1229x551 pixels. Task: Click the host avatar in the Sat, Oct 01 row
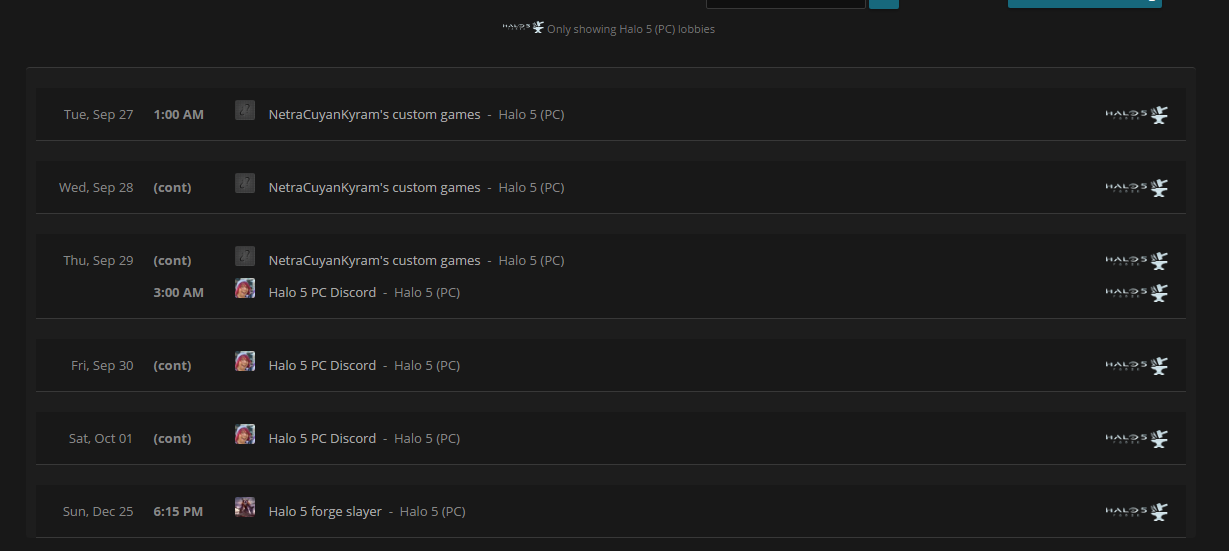coord(245,434)
